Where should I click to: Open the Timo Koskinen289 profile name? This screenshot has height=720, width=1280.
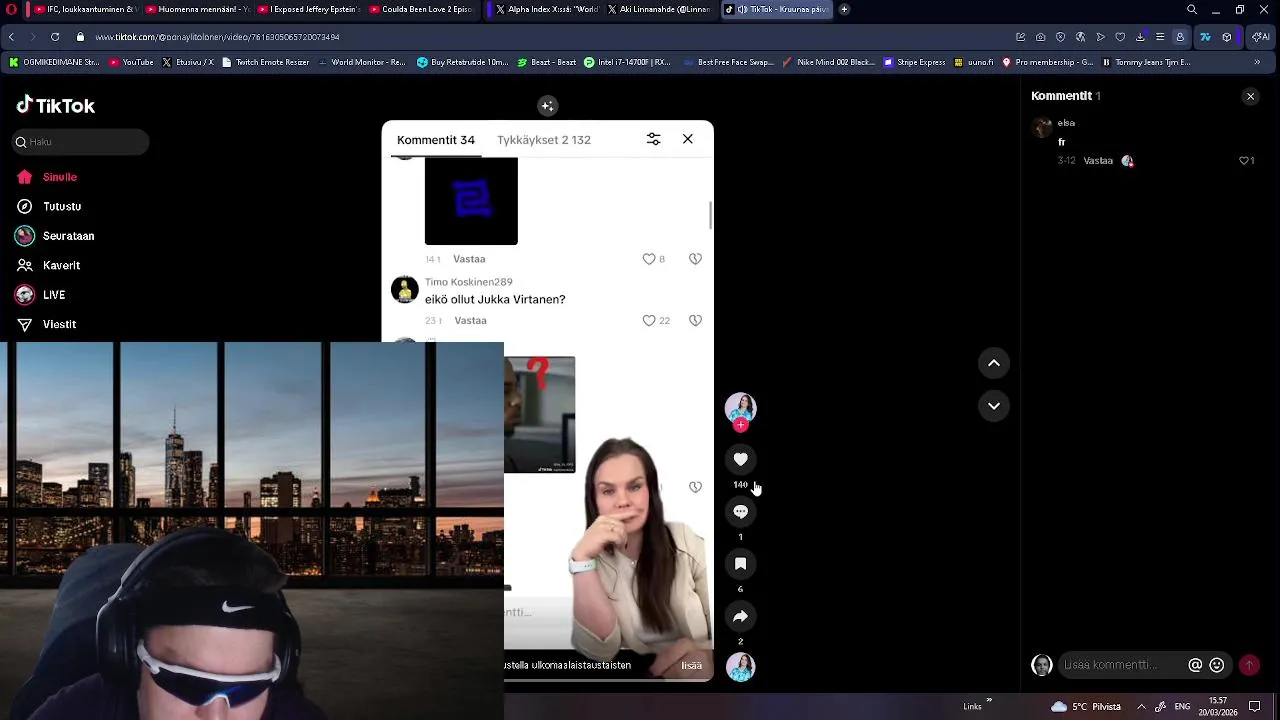[469, 282]
